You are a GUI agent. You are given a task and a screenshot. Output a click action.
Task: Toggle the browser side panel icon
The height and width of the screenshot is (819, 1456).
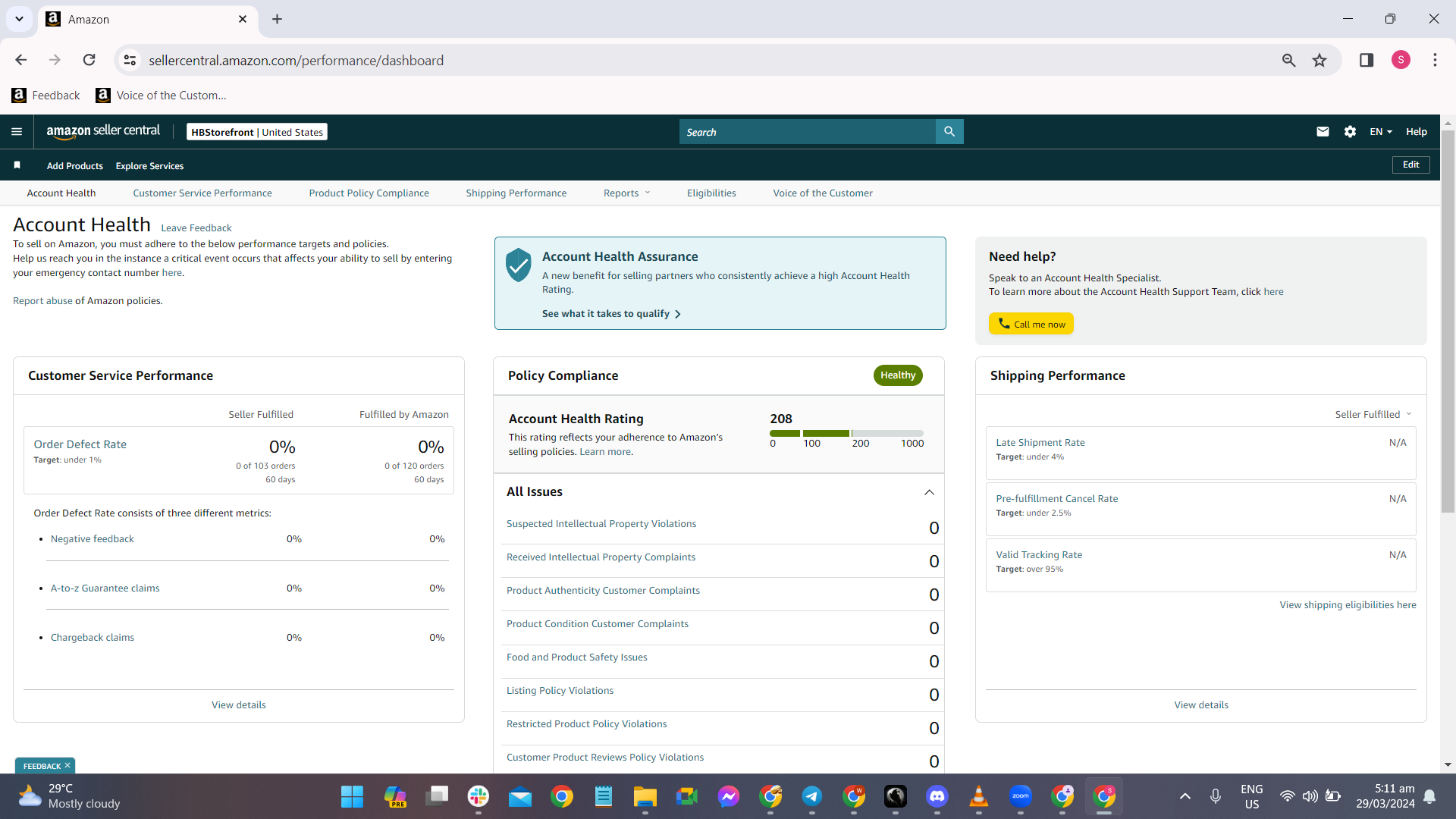tap(1367, 60)
